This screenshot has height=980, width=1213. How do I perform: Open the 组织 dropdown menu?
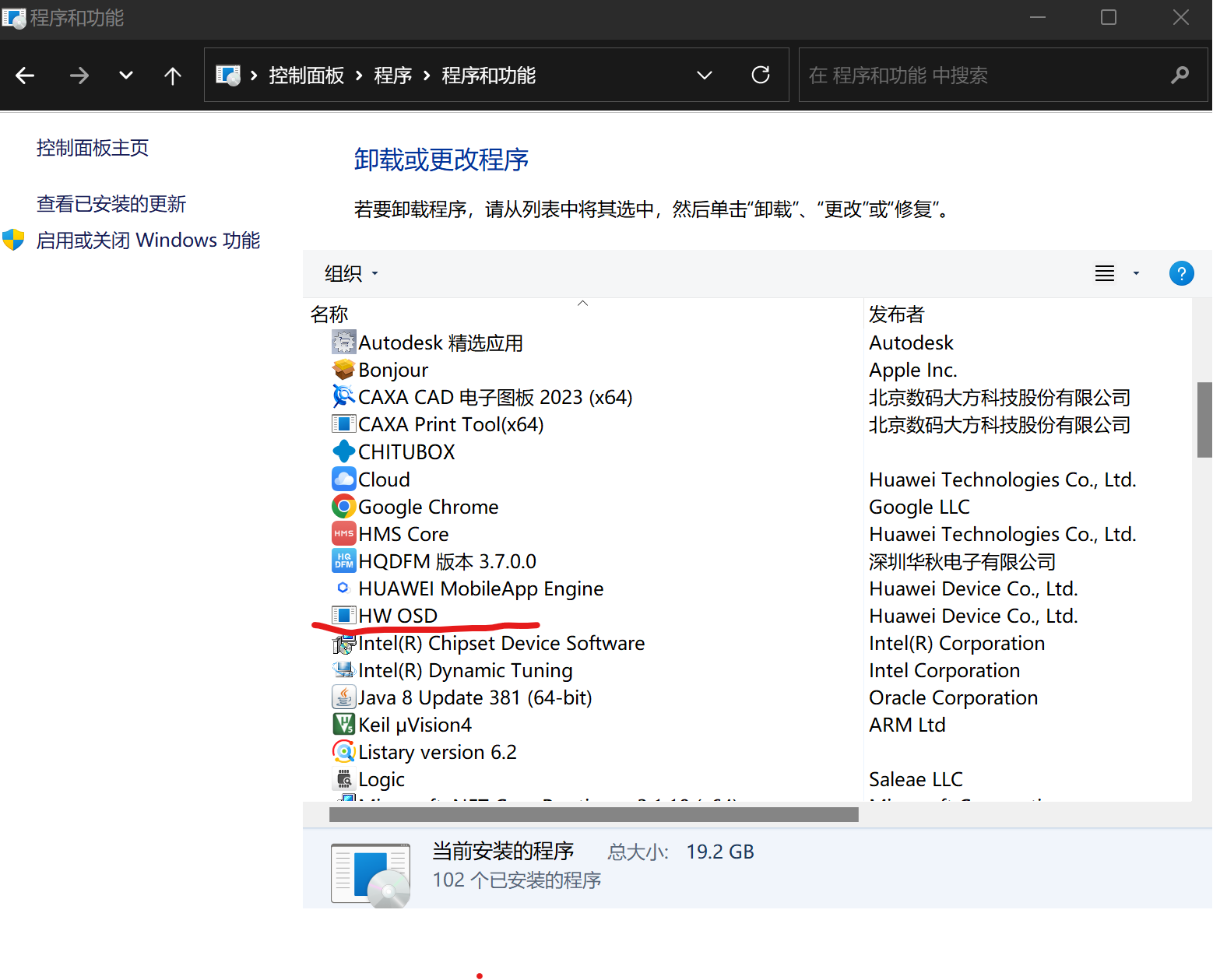point(351,273)
